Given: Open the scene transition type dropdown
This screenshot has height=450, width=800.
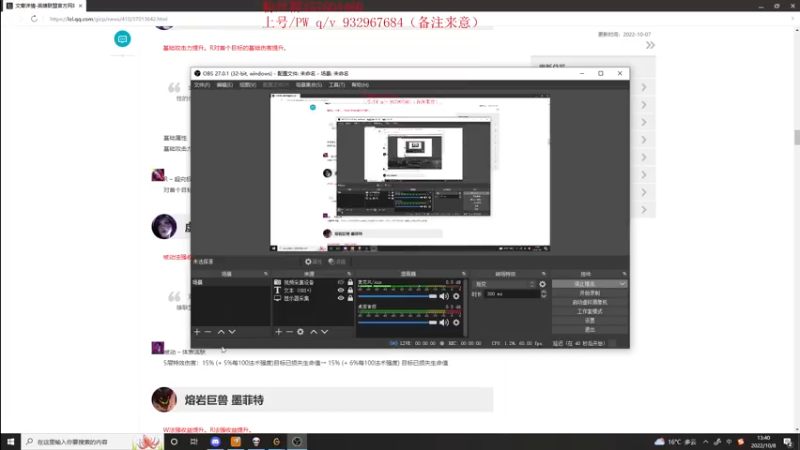Looking at the screenshot, I should tap(505, 284).
